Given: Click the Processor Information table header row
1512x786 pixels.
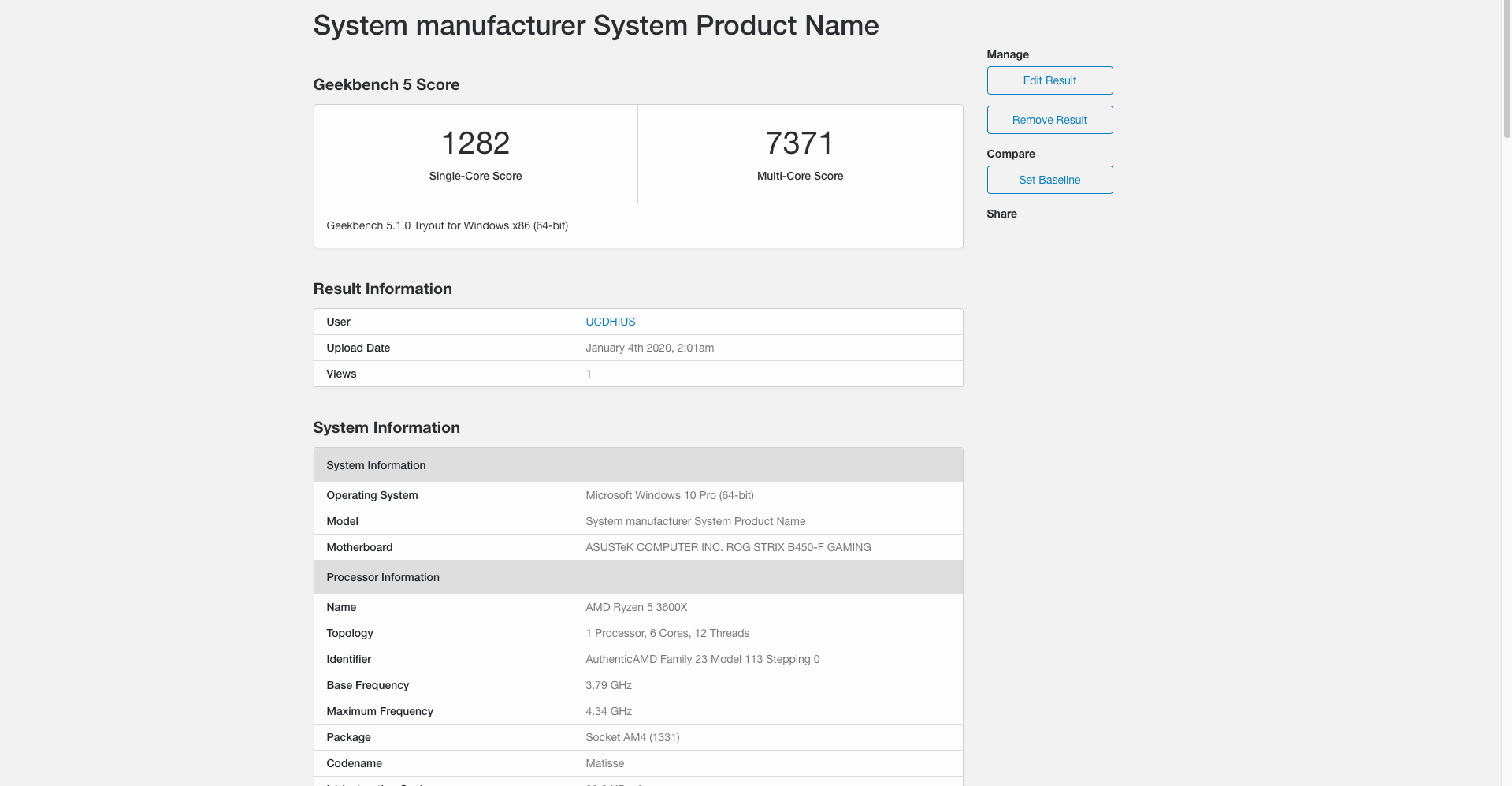Looking at the screenshot, I should (x=638, y=577).
